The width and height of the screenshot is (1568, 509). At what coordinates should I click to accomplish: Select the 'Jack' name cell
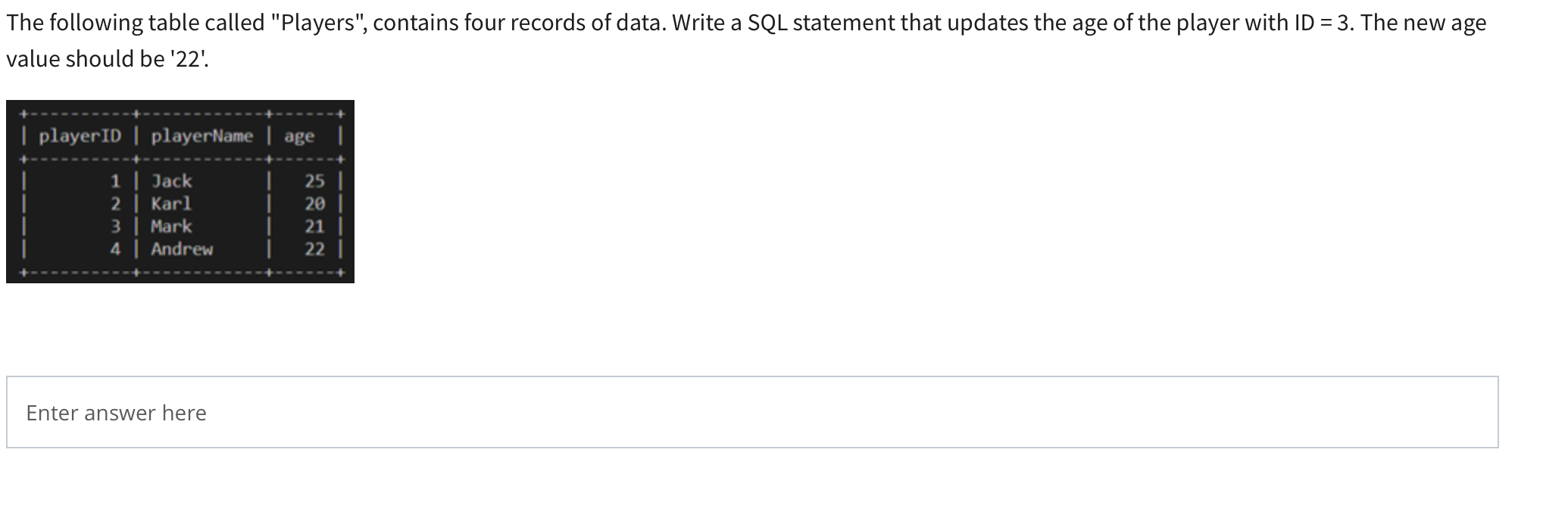click(172, 181)
